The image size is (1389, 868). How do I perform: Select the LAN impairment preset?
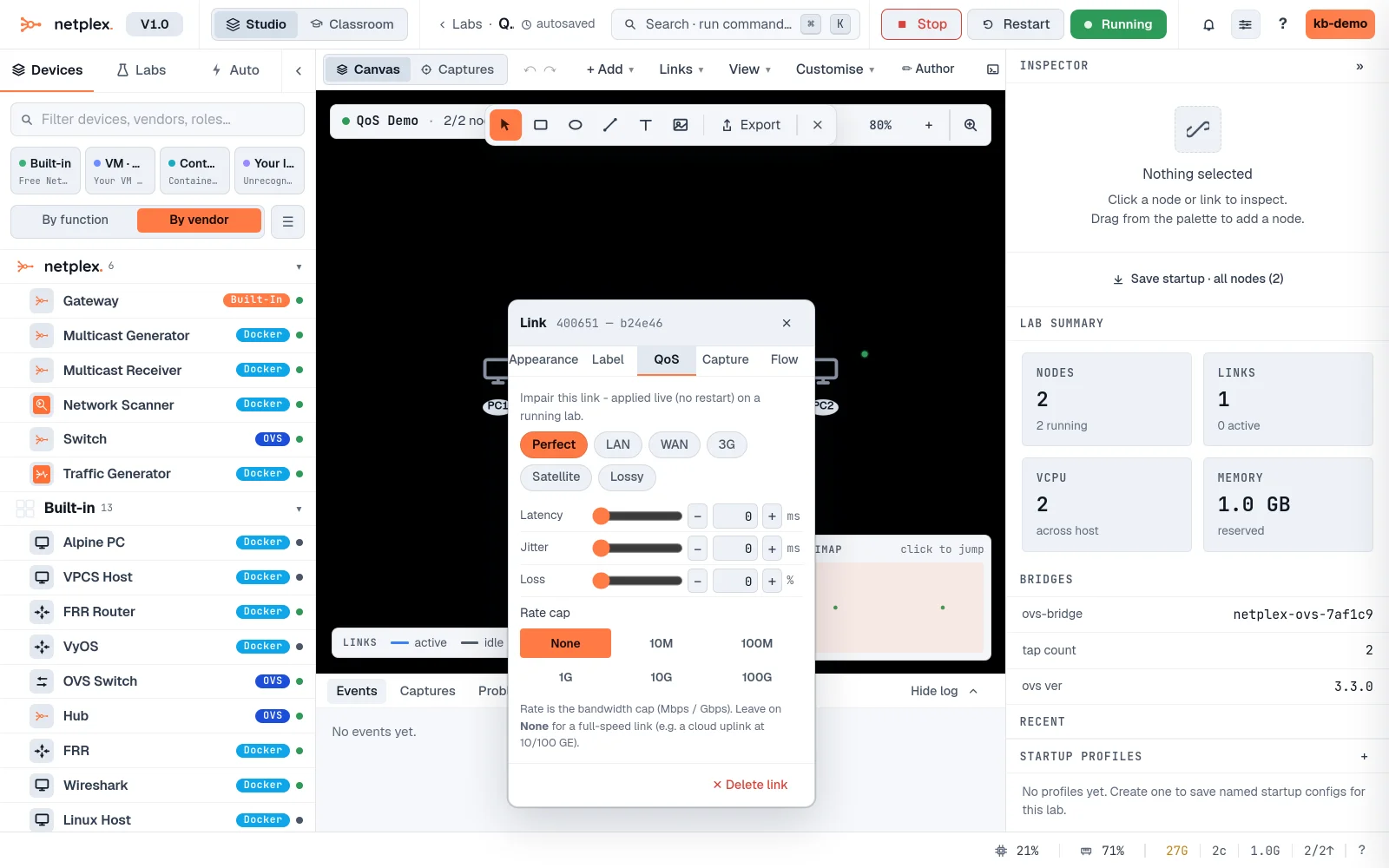coord(618,444)
